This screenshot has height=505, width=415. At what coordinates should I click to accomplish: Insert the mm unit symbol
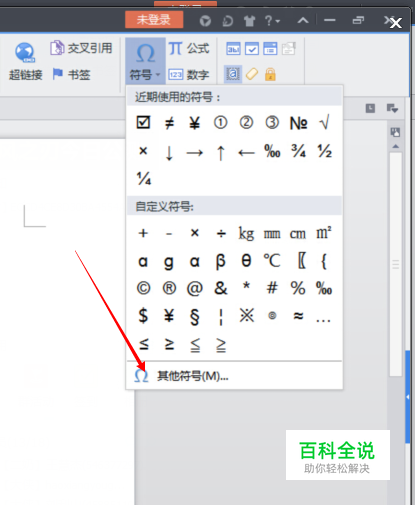click(272, 234)
